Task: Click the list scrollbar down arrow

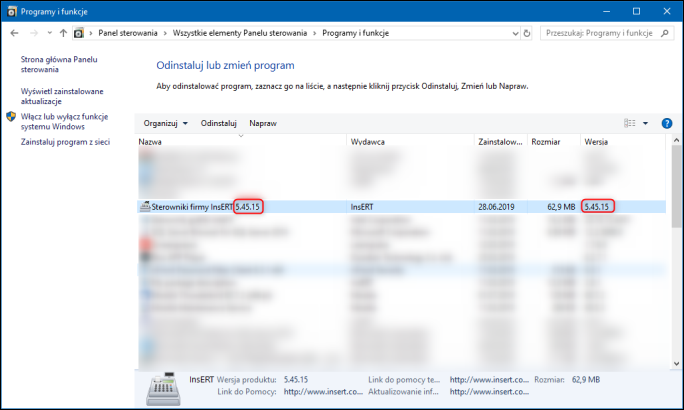Action: (676, 364)
